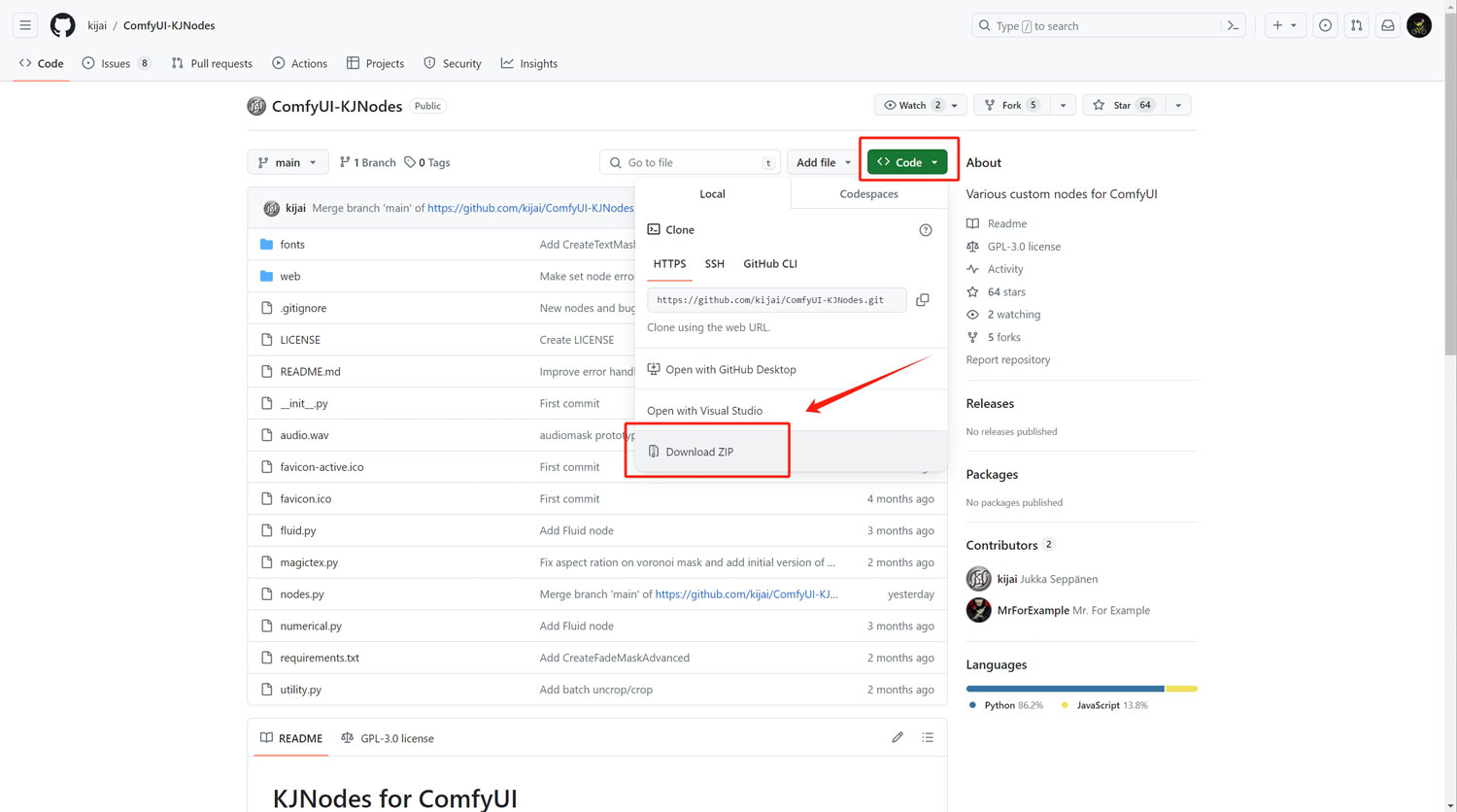Image resolution: width=1457 pixels, height=812 pixels.
Task: Expand the Fork options dropdown arrow
Action: click(x=1063, y=105)
